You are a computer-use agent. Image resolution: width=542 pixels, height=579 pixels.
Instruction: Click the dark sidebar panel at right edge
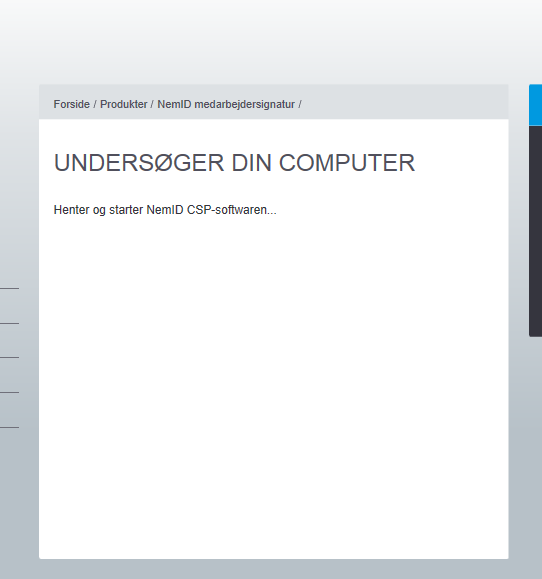[x=535, y=231]
